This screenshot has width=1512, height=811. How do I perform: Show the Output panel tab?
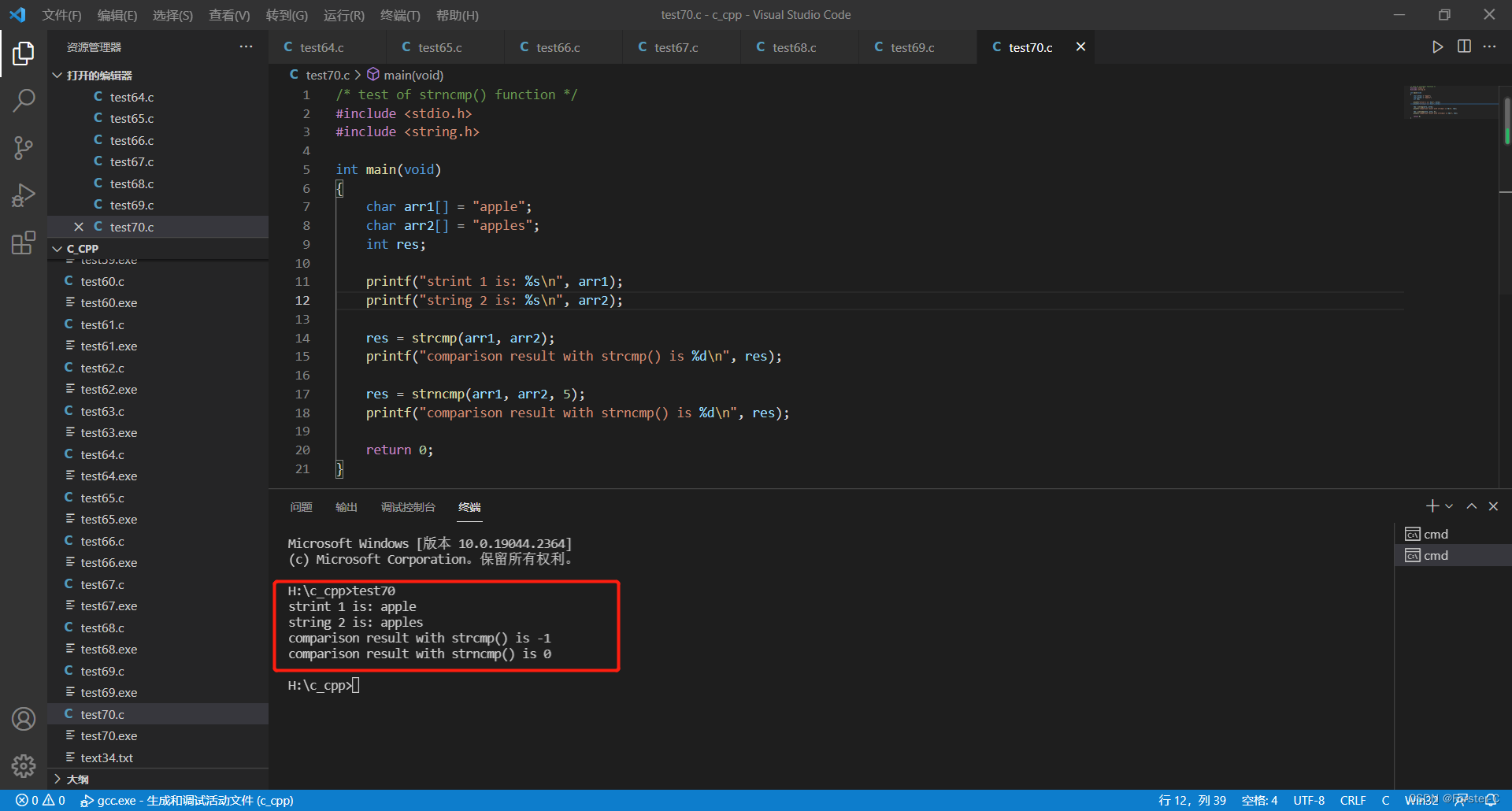click(x=346, y=507)
